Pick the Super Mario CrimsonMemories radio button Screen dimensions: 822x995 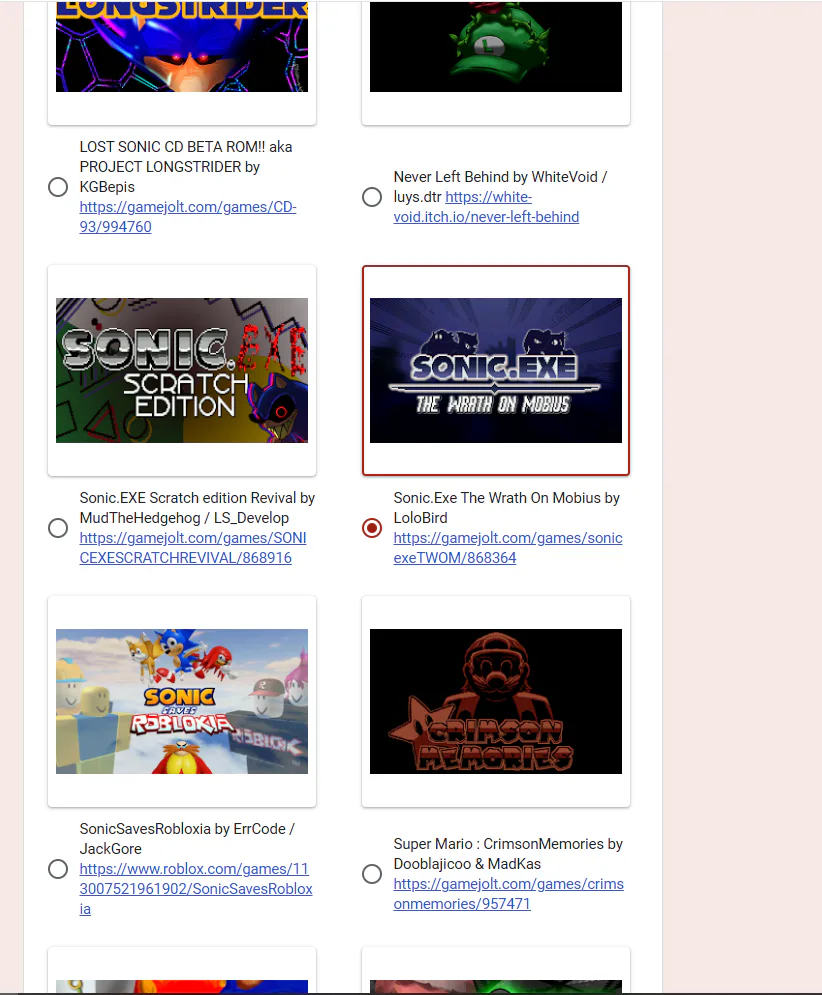[372, 874]
